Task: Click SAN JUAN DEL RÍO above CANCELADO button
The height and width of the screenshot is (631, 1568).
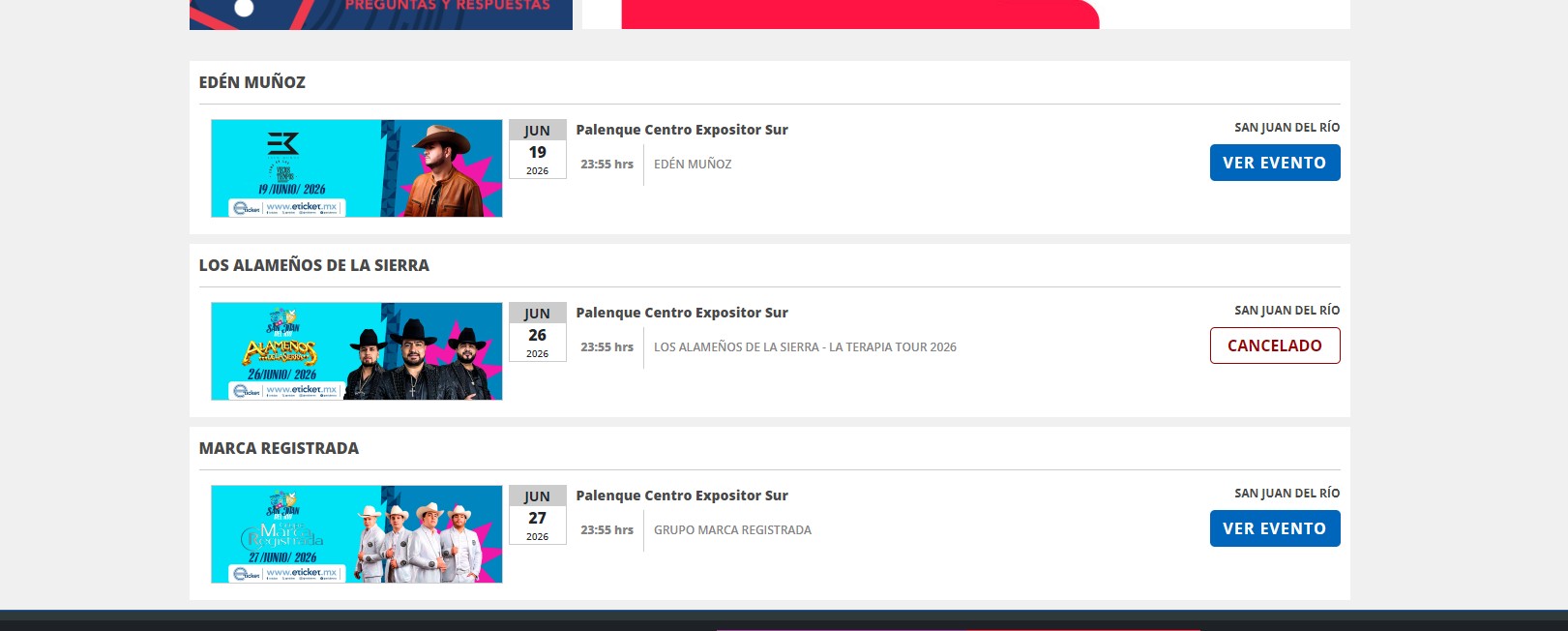Action: coord(1287,310)
